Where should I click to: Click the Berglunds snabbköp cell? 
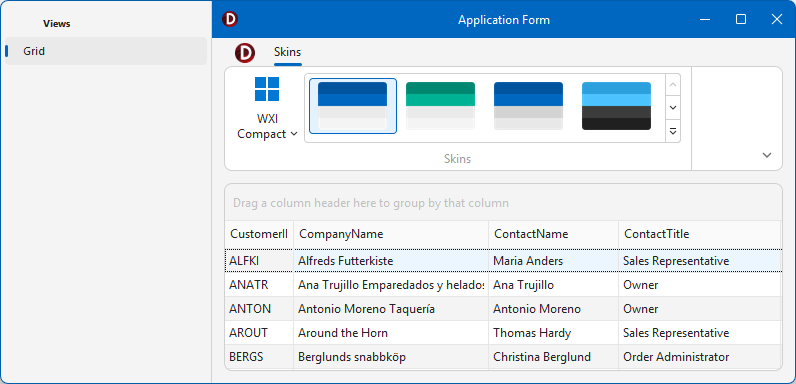(391, 357)
